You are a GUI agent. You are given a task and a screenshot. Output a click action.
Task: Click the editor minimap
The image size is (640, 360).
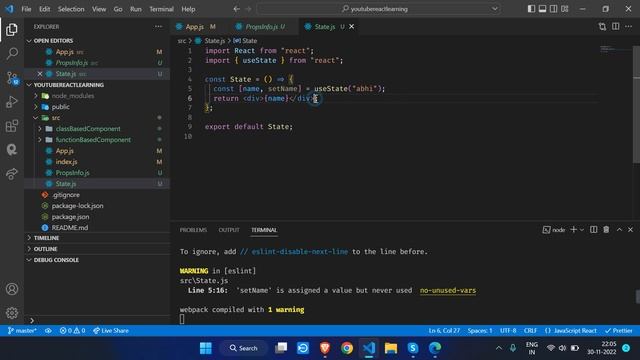[615, 50]
